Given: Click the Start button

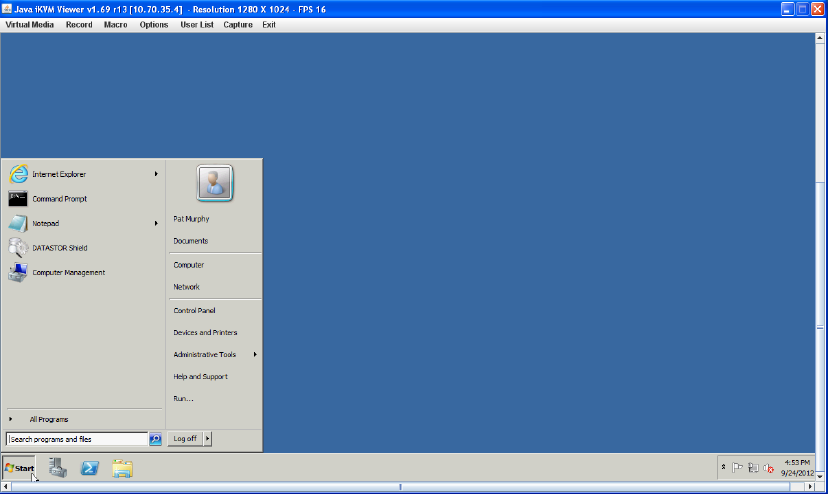Looking at the screenshot, I should click(19, 468).
